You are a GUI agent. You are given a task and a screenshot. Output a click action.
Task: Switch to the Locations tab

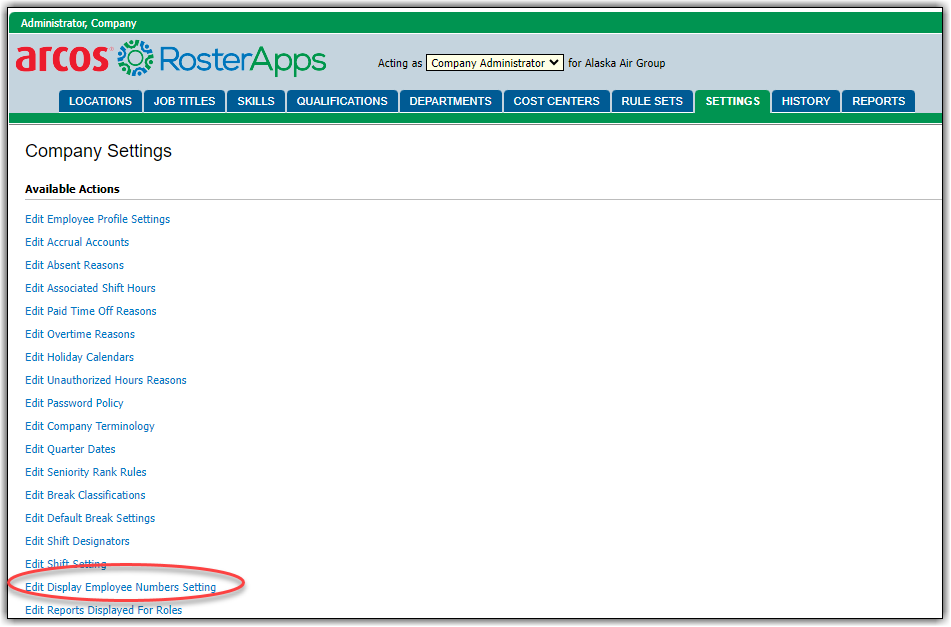tap(100, 101)
